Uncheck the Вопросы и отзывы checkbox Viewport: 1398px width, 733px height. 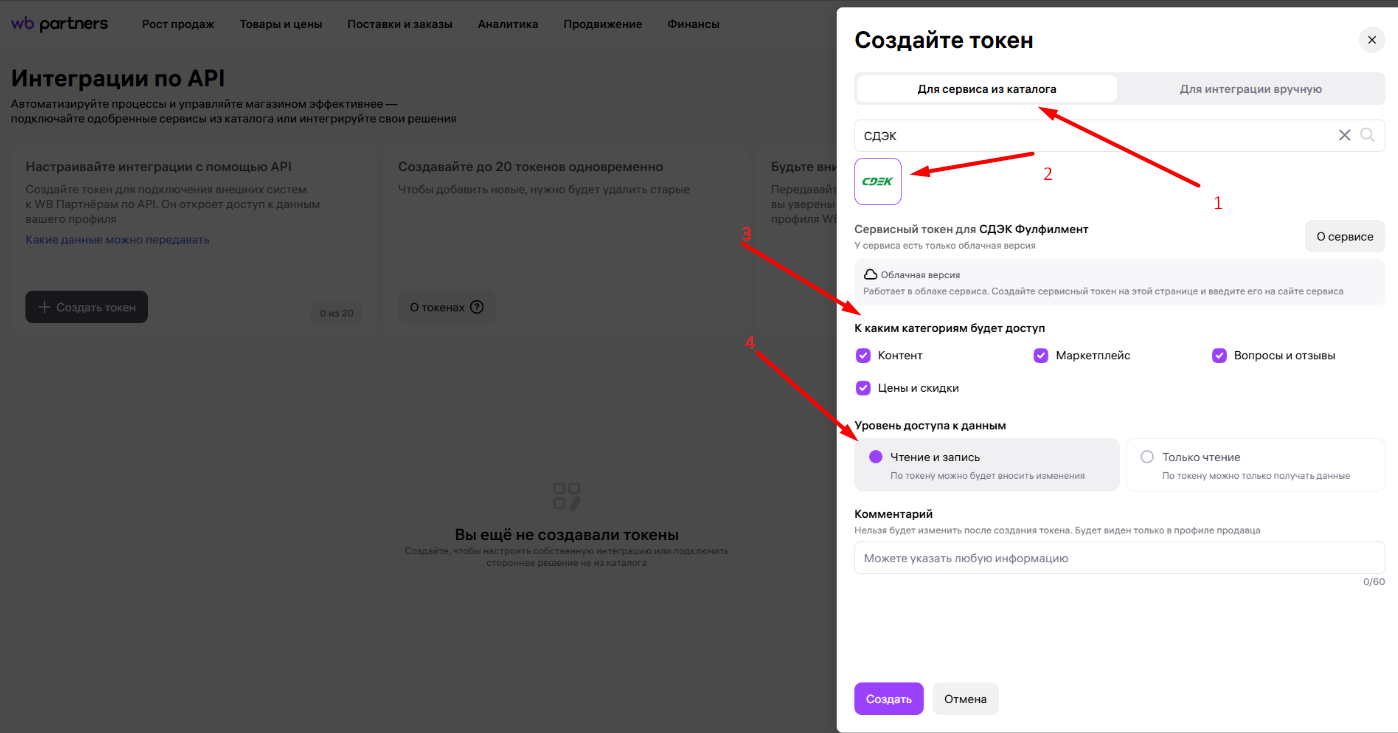[1219, 355]
